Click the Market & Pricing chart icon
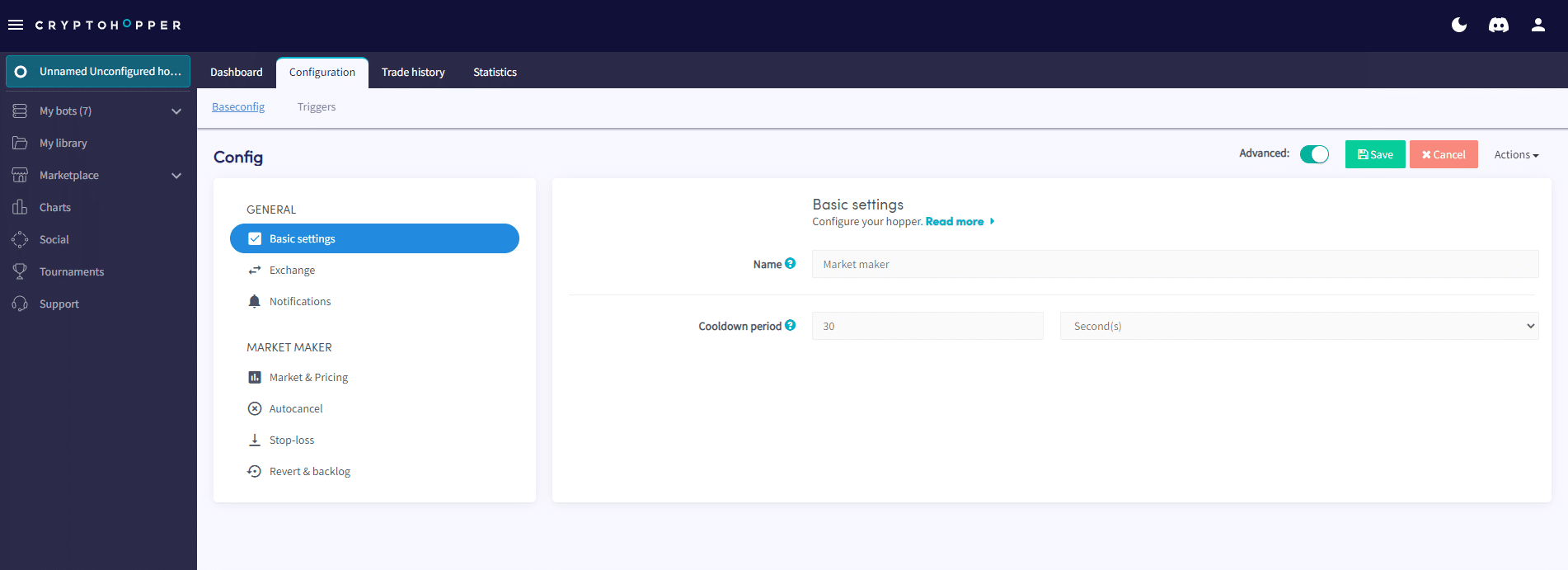 pyautogui.click(x=255, y=377)
